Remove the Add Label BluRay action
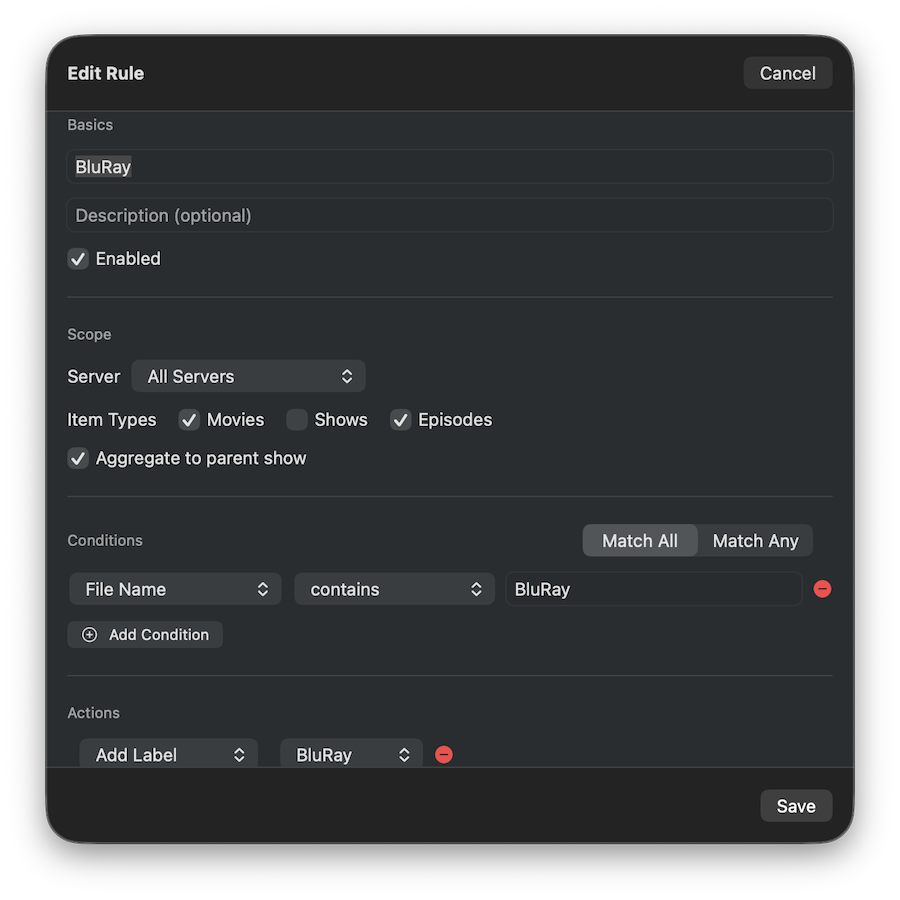The height and width of the screenshot is (900, 900). pos(444,754)
